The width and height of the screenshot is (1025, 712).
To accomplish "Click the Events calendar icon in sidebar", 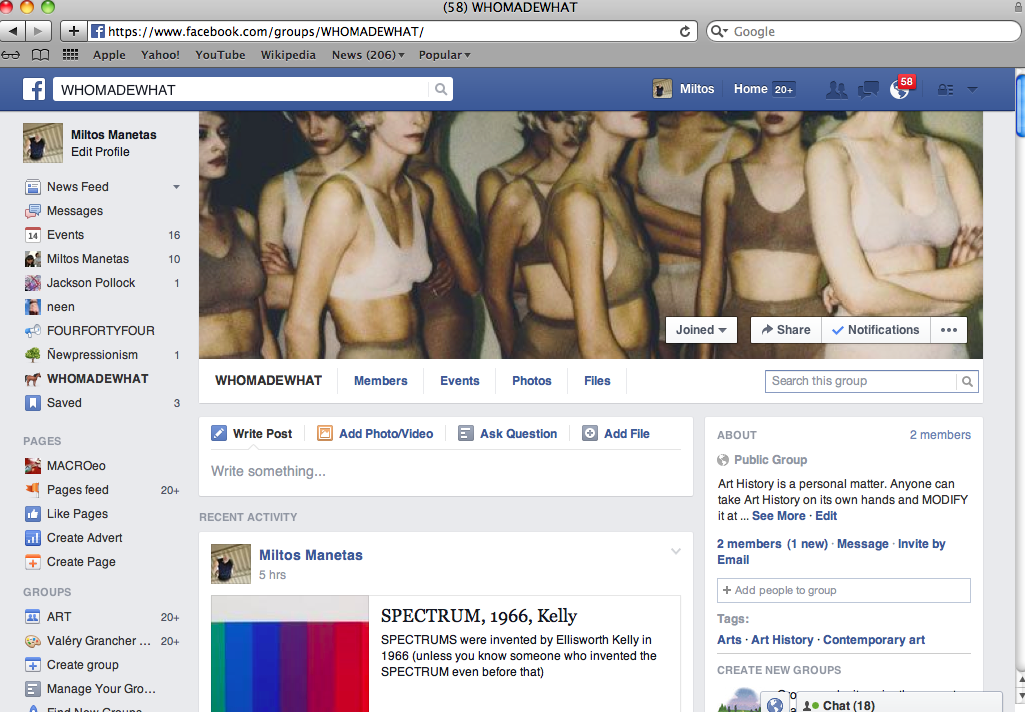I will pos(33,235).
